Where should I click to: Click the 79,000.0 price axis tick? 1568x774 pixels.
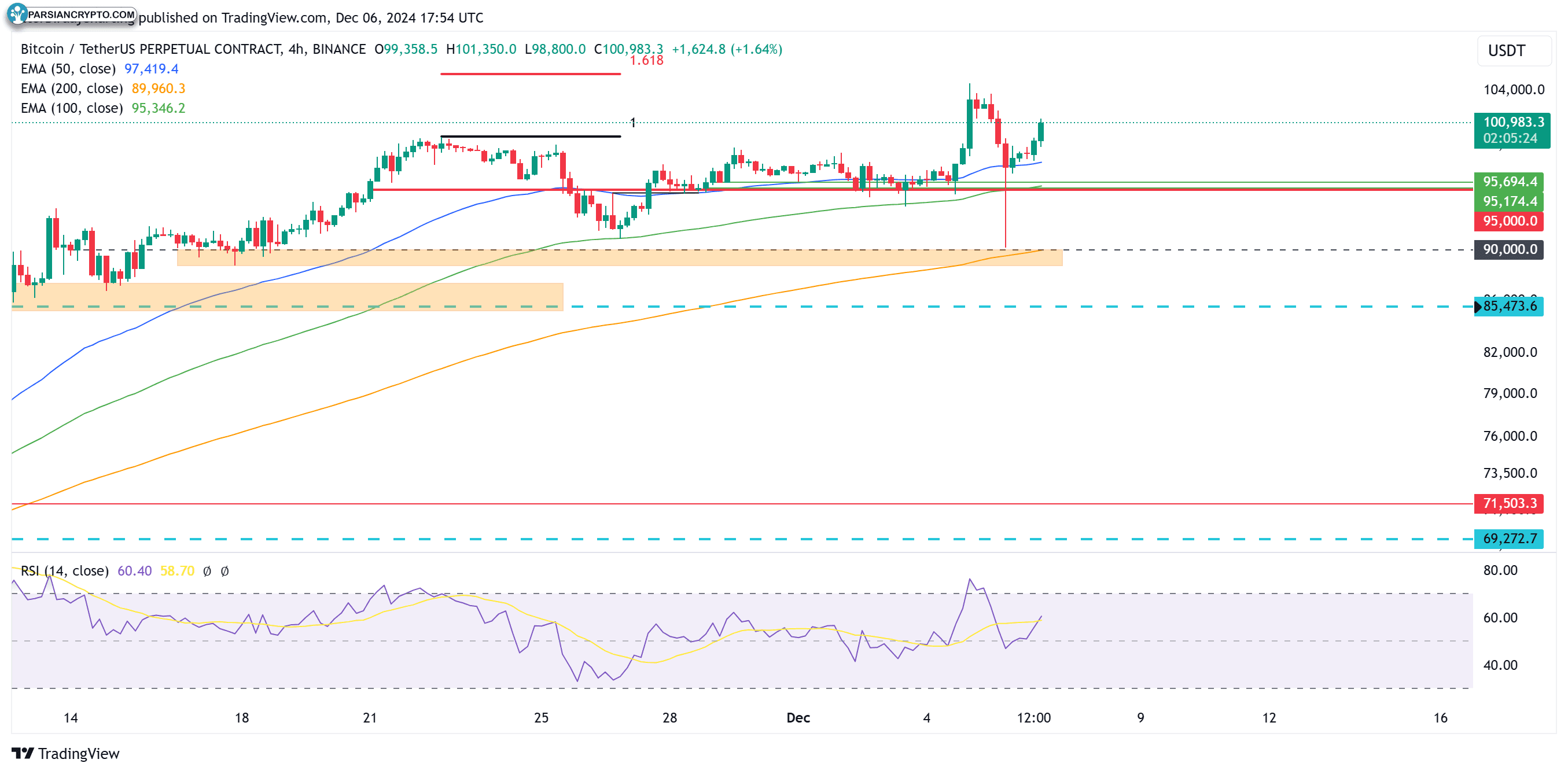[x=1510, y=393]
